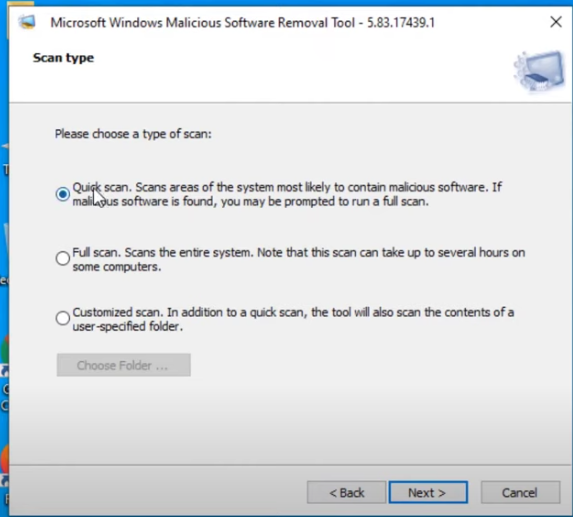Close the Malicious Software Removal Tool window
Screen dimensions: 573x517
pos(555,22)
